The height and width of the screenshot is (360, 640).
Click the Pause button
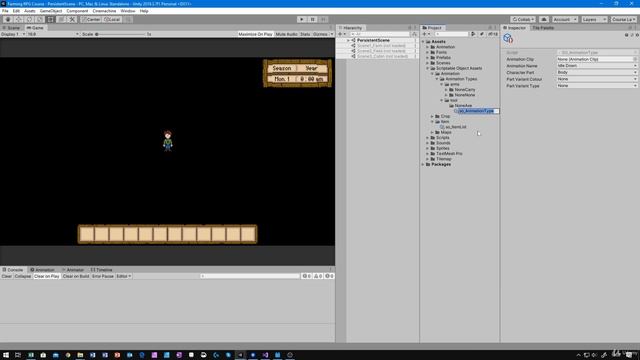pyautogui.click(x=313, y=19)
